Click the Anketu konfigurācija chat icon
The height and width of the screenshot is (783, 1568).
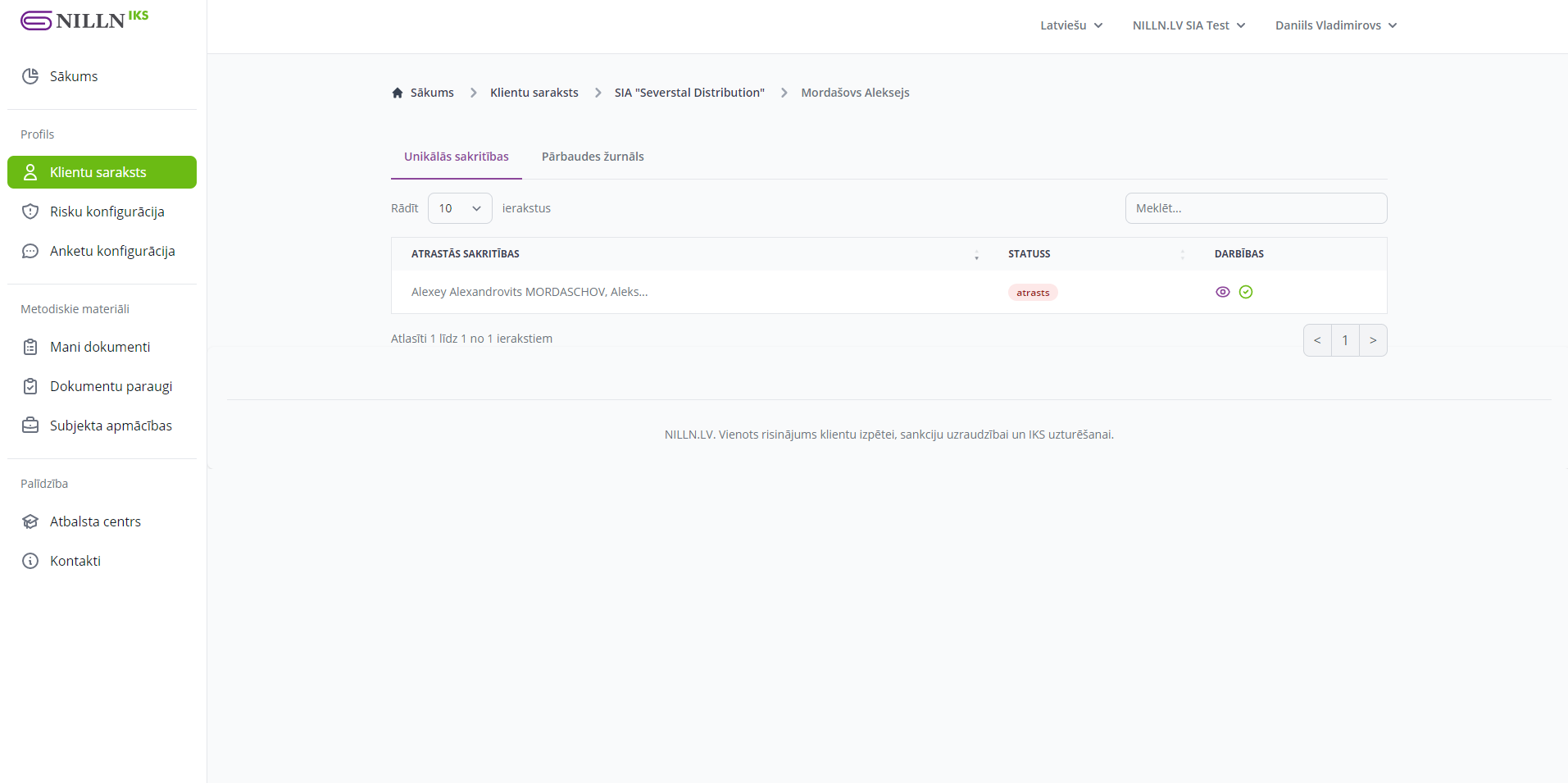[x=30, y=251]
